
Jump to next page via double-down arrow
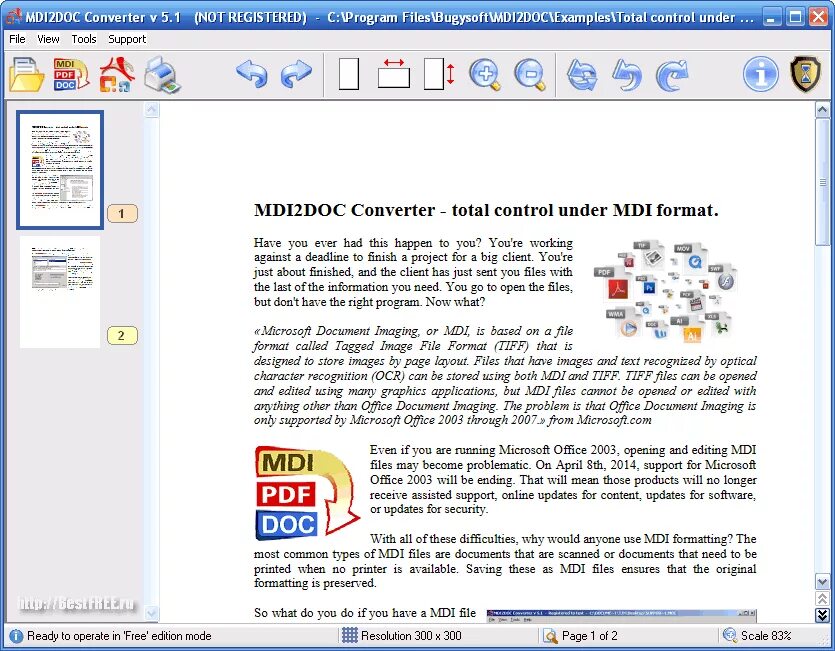coord(822,615)
